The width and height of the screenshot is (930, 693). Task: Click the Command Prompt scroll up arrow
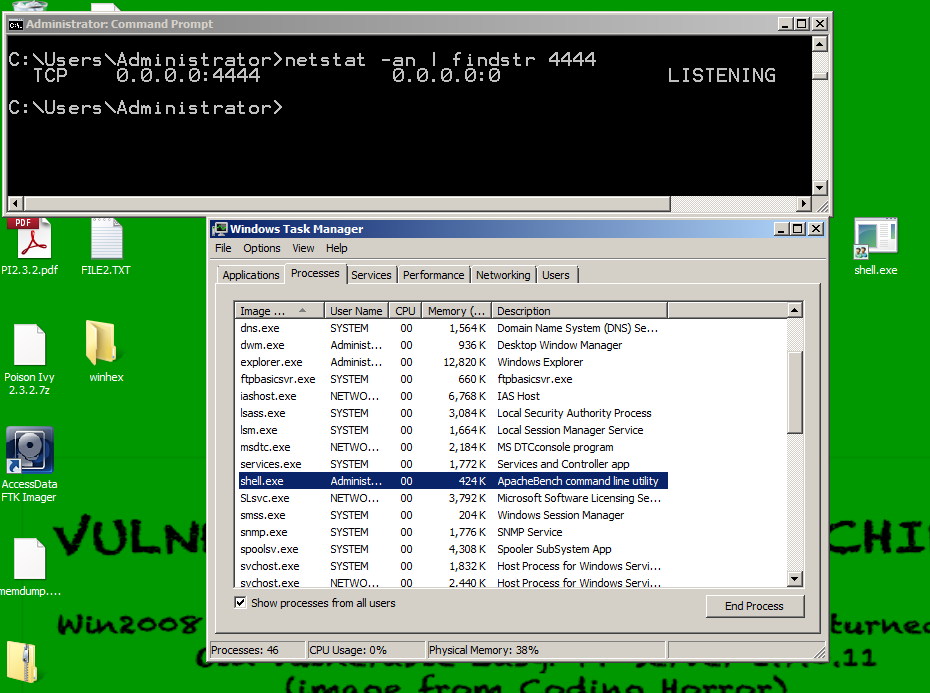click(820, 44)
